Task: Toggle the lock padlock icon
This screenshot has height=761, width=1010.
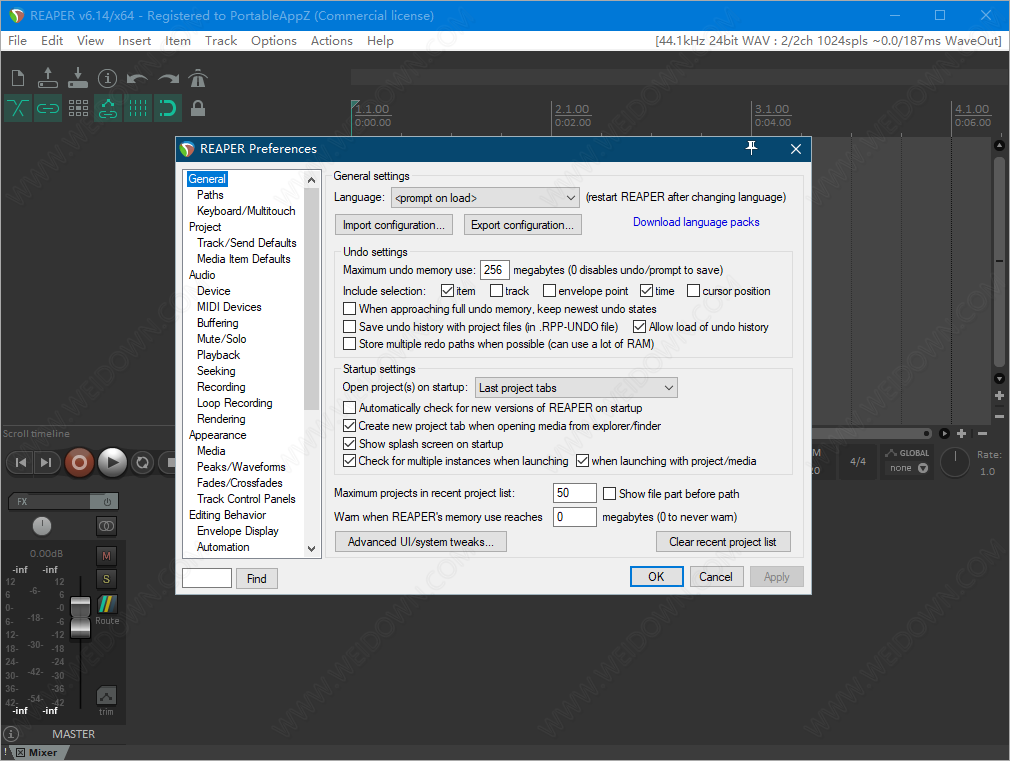Action: [198, 108]
